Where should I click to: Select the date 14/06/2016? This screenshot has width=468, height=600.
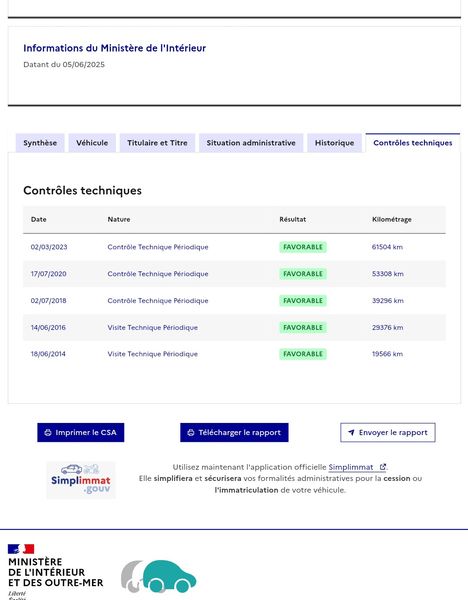click(48, 327)
